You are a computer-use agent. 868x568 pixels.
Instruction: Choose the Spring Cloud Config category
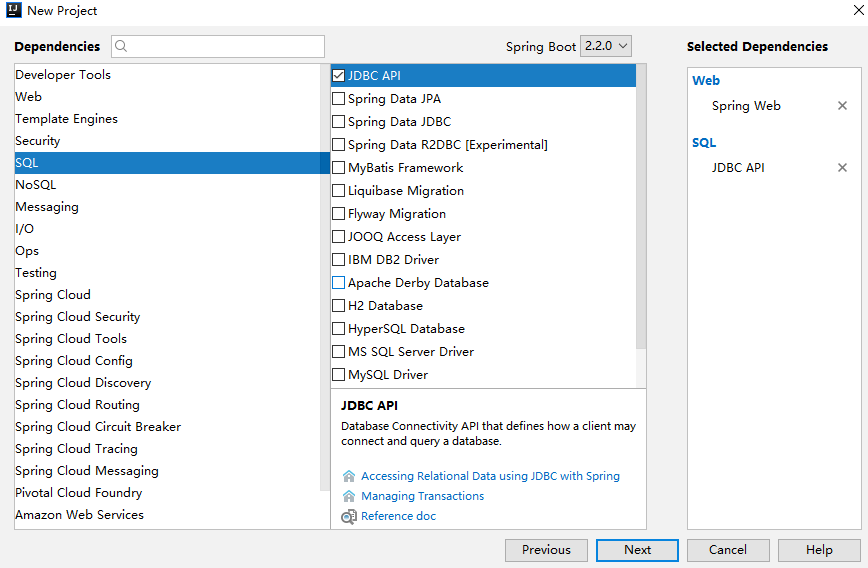[74, 361]
